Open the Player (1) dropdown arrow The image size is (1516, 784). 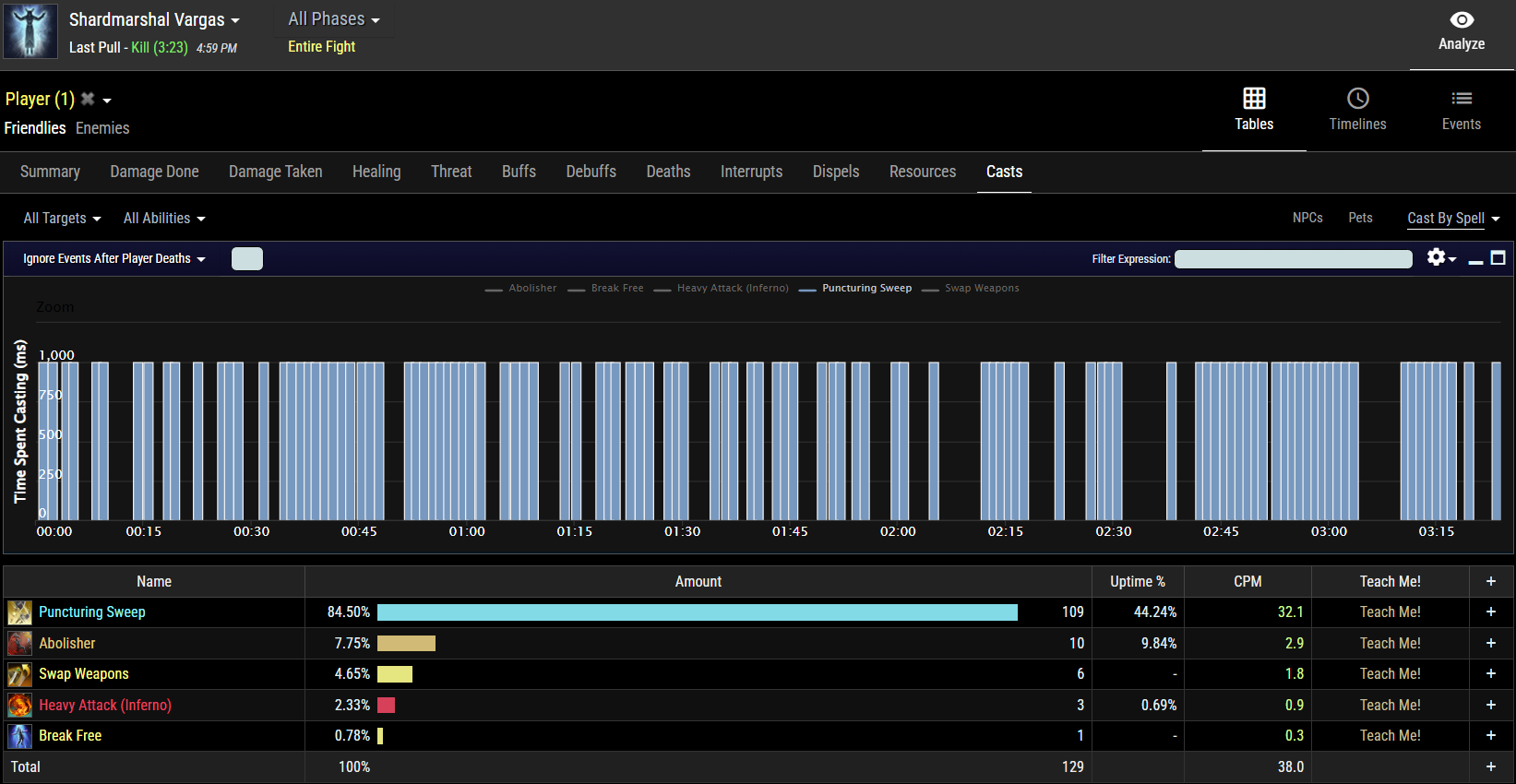coord(107,101)
